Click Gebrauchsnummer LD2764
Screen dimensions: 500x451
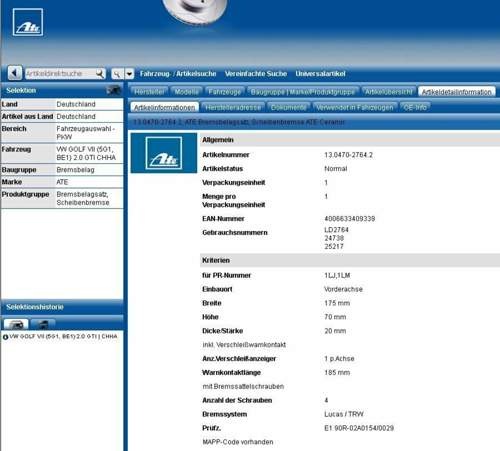pyautogui.click(x=336, y=230)
